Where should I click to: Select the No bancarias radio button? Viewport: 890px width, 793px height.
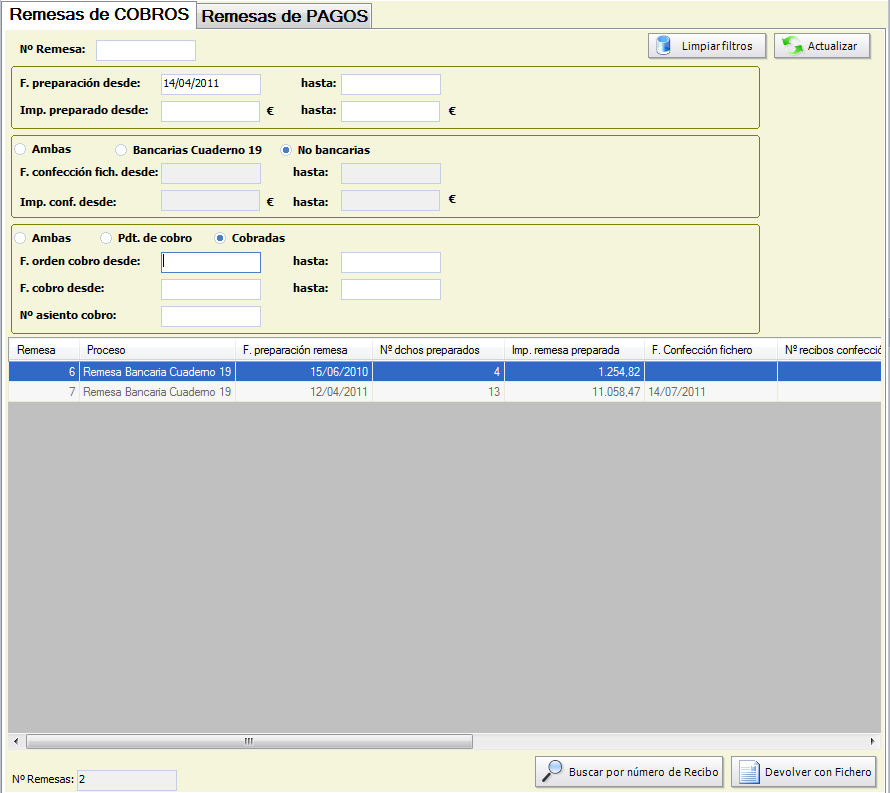pos(286,150)
